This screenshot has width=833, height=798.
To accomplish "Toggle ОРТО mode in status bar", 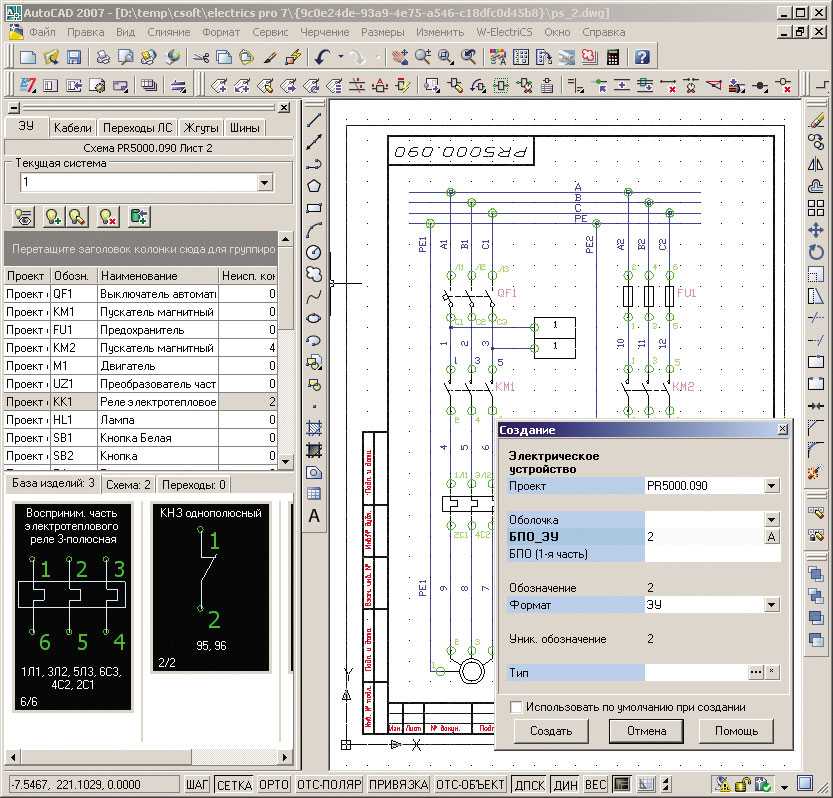I will pyautogui.click(x=274, y=784).
